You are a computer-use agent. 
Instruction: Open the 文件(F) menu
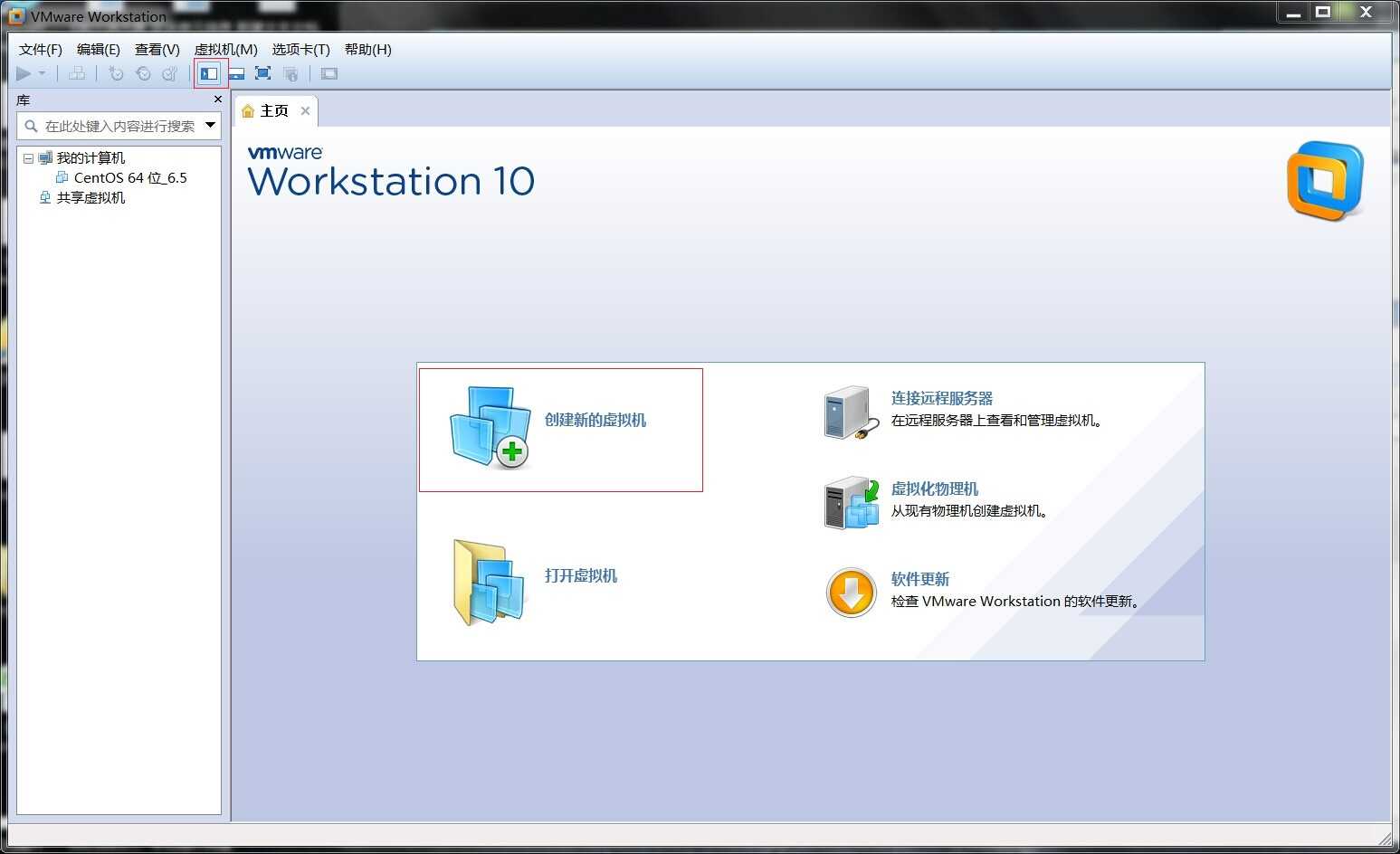point(41,49)
